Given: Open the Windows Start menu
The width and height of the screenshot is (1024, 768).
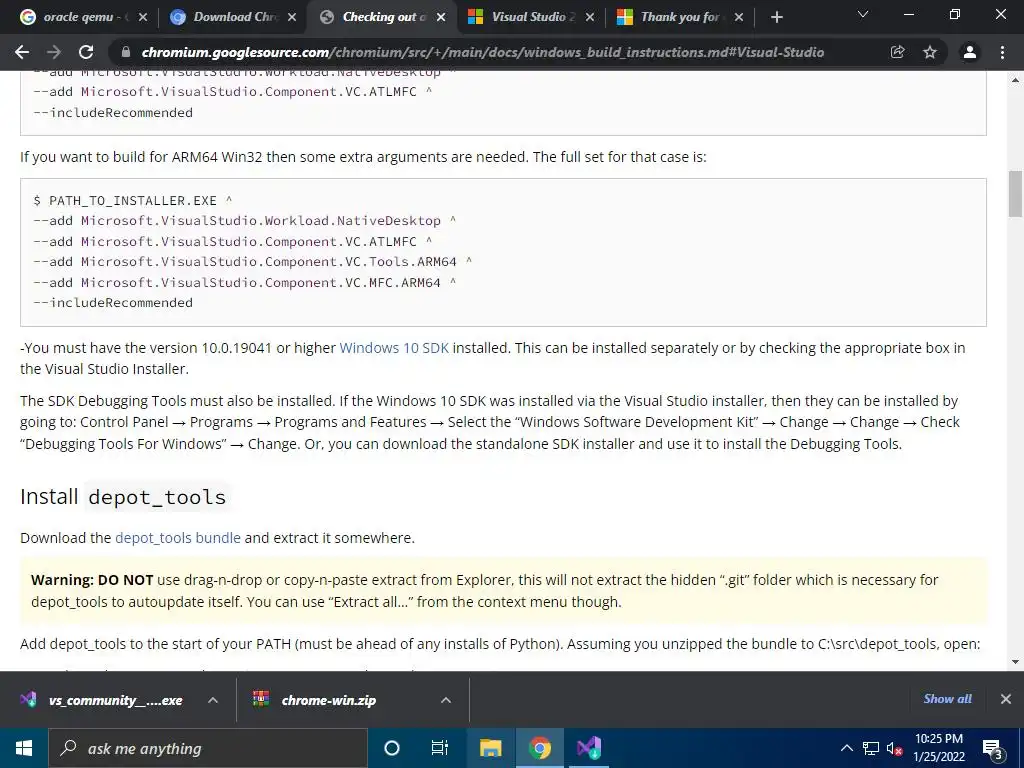Looking at the screenshot, I should point(24,748).
